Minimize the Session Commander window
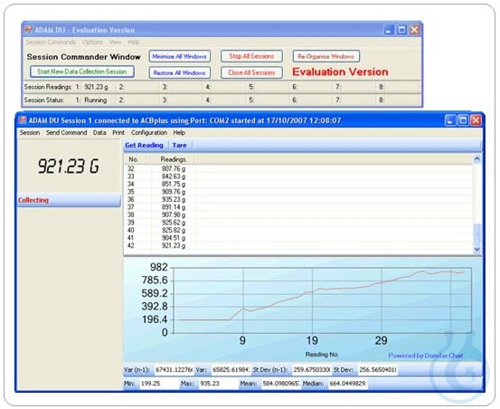Image resolution: width=500 pixels, height=409 pixels. point(389,30)
